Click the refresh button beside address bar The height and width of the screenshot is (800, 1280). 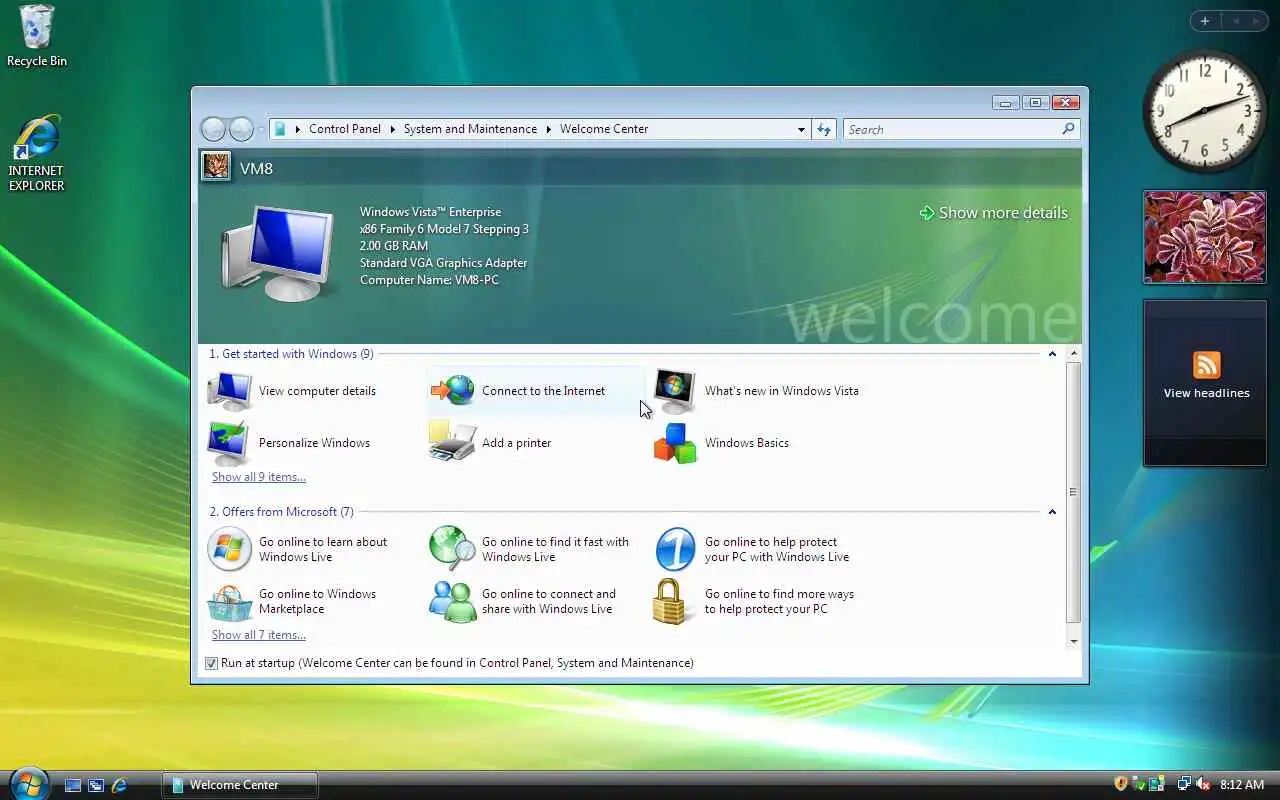pyautogui.click(x=824, y=129)
